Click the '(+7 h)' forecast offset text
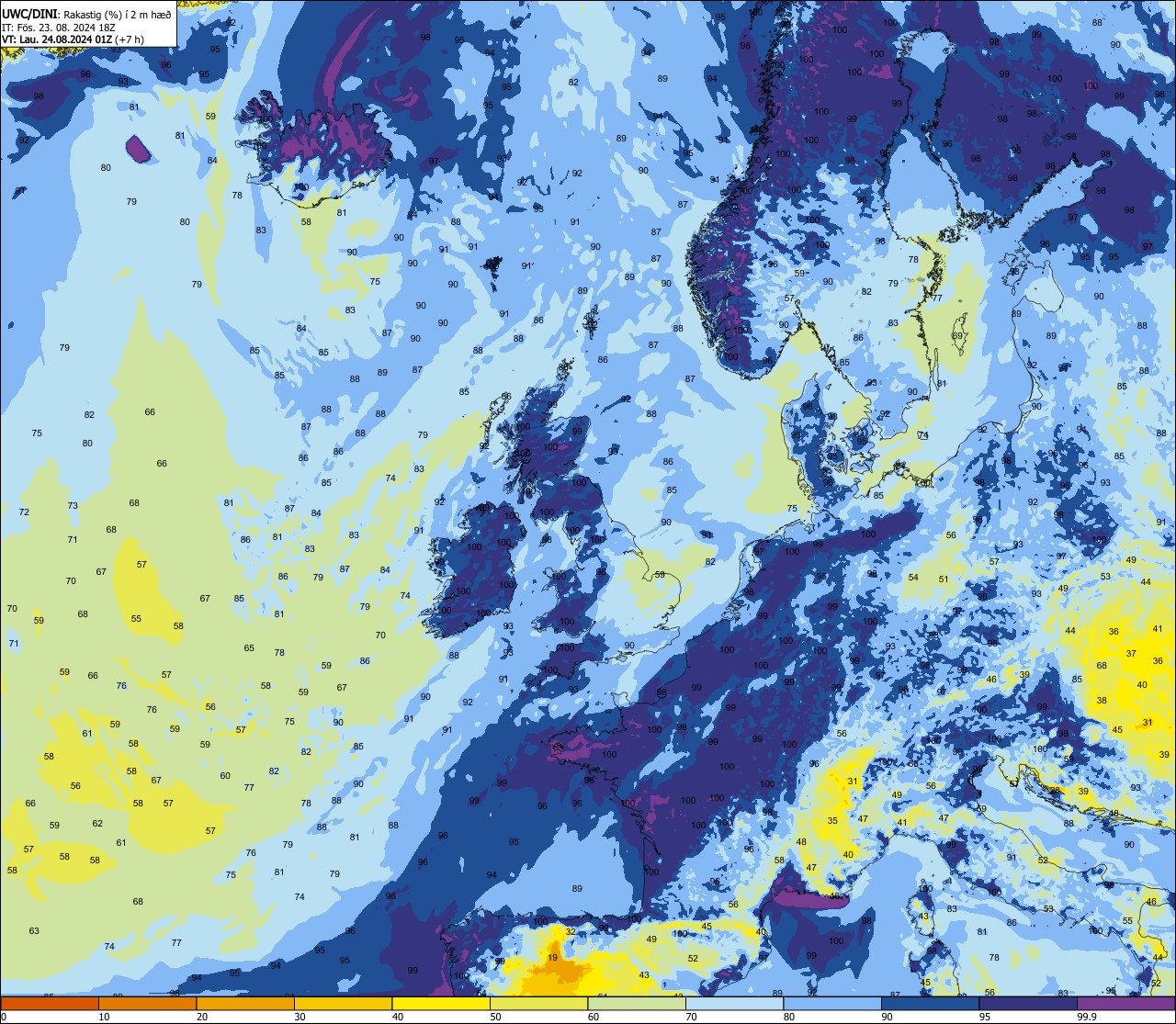 point(130,39)
